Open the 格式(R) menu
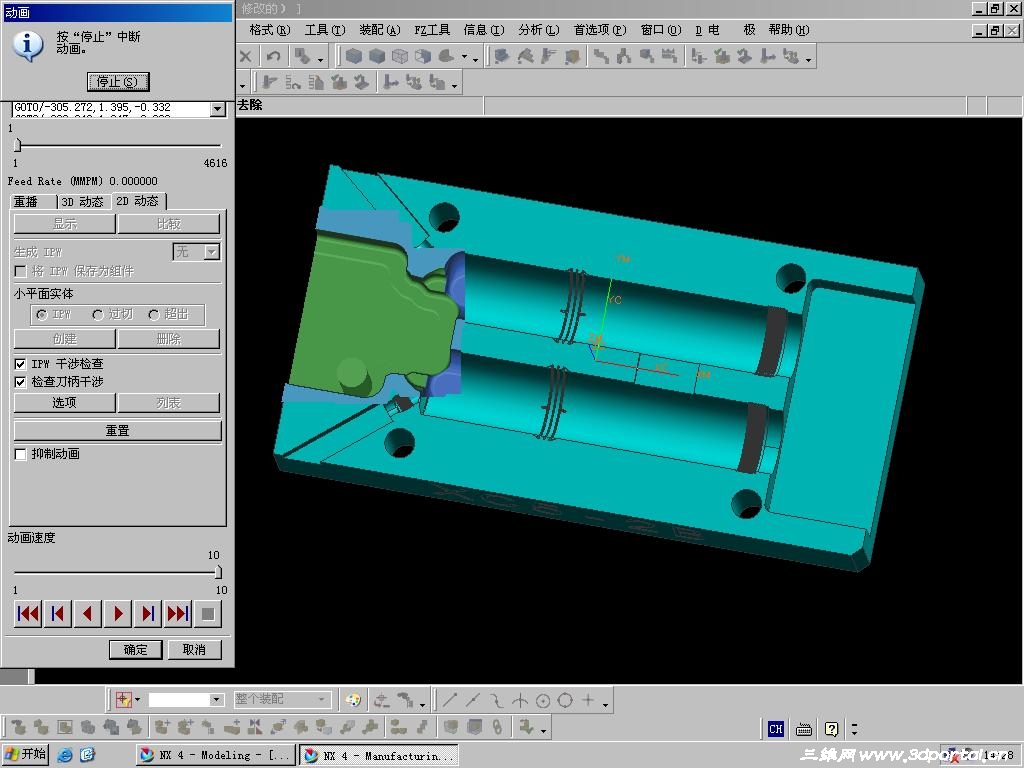 (270, 30)
